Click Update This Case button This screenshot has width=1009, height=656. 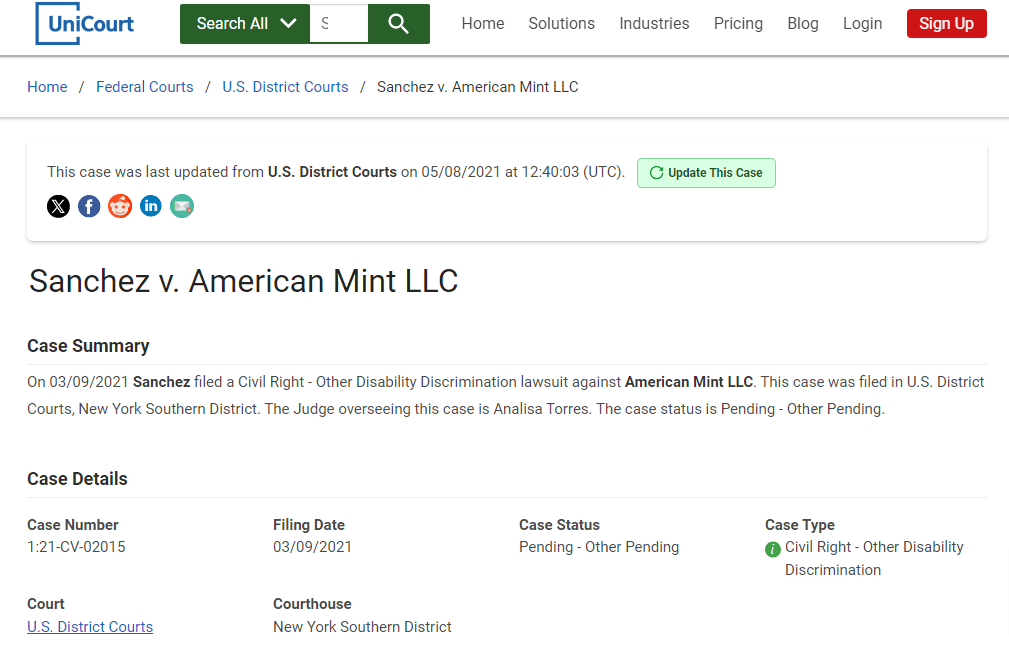tap(706, 173)
